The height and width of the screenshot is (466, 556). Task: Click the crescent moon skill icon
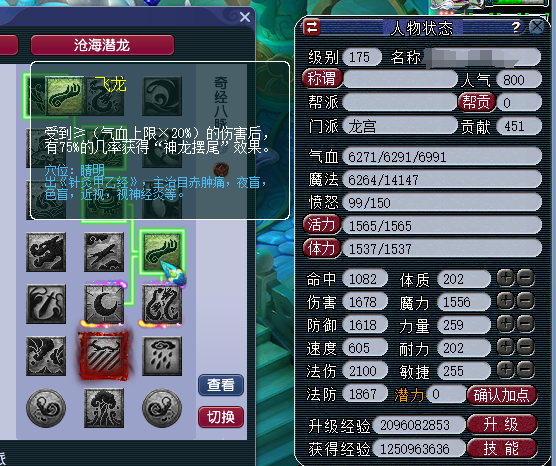[x=104, y=304]
